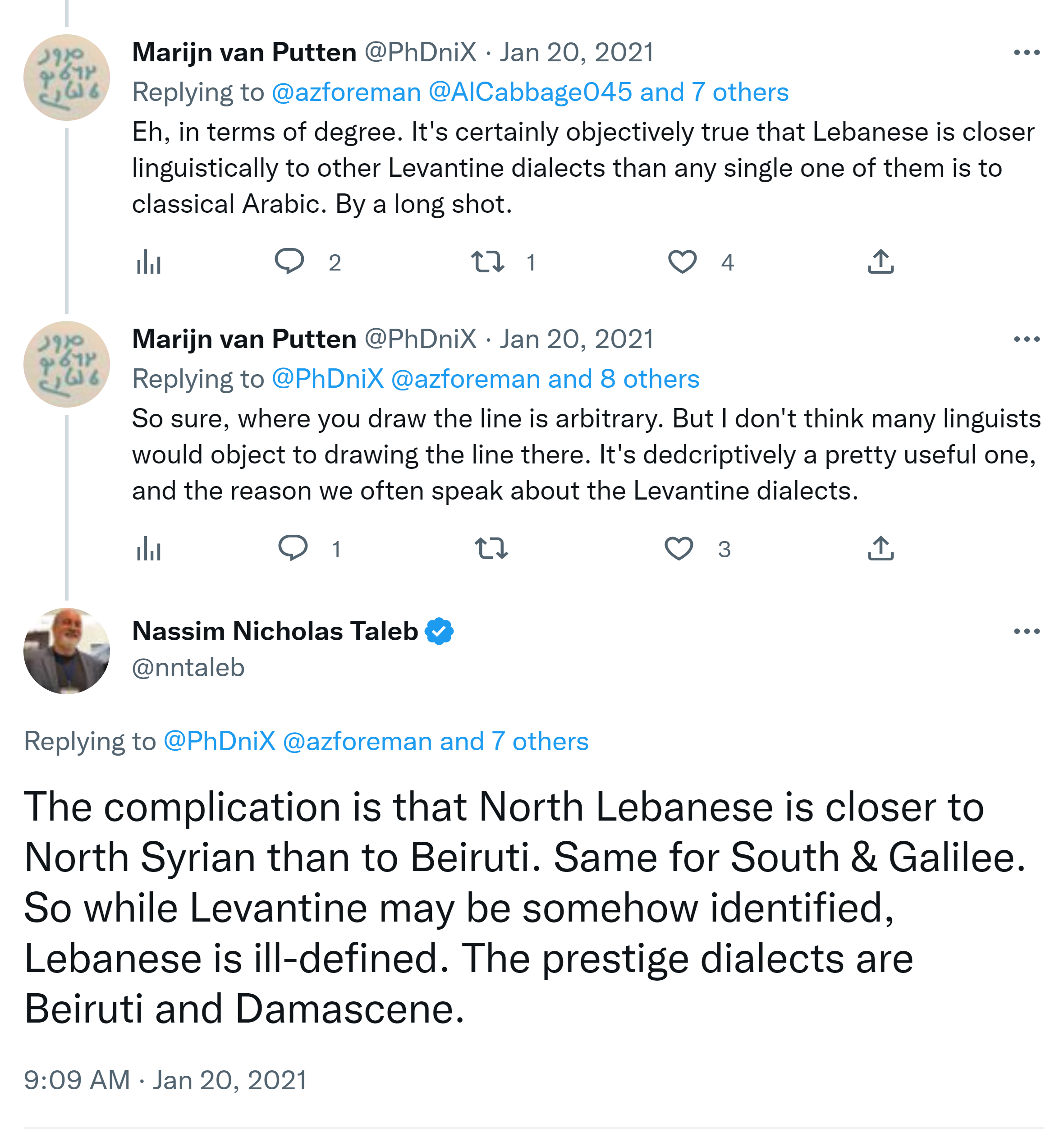Retweet the 'So sure' tweet
The width and height of the screenshot is (1064, 1147).
tap(491, 548)
